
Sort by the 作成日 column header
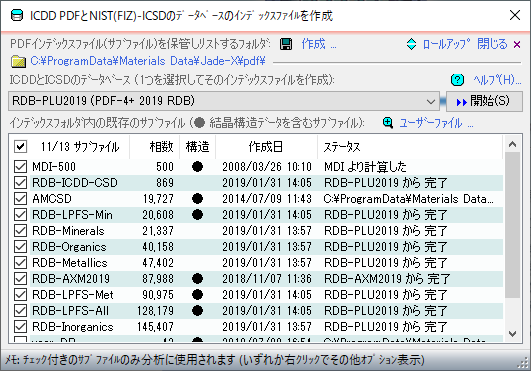[266, 147]
